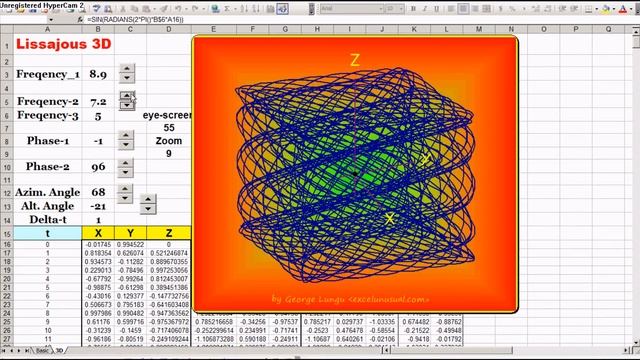Open the Font name dropdown
640x360 pixels.
pos(381,9)
